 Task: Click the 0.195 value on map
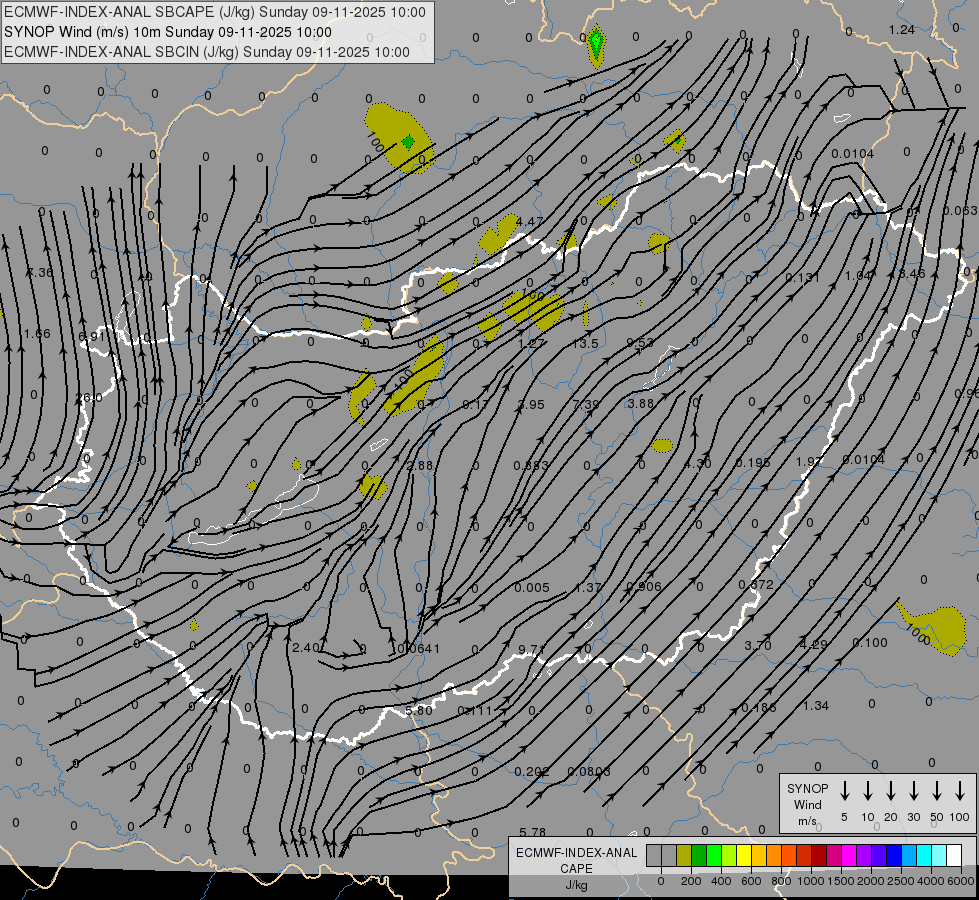(752, 463)
